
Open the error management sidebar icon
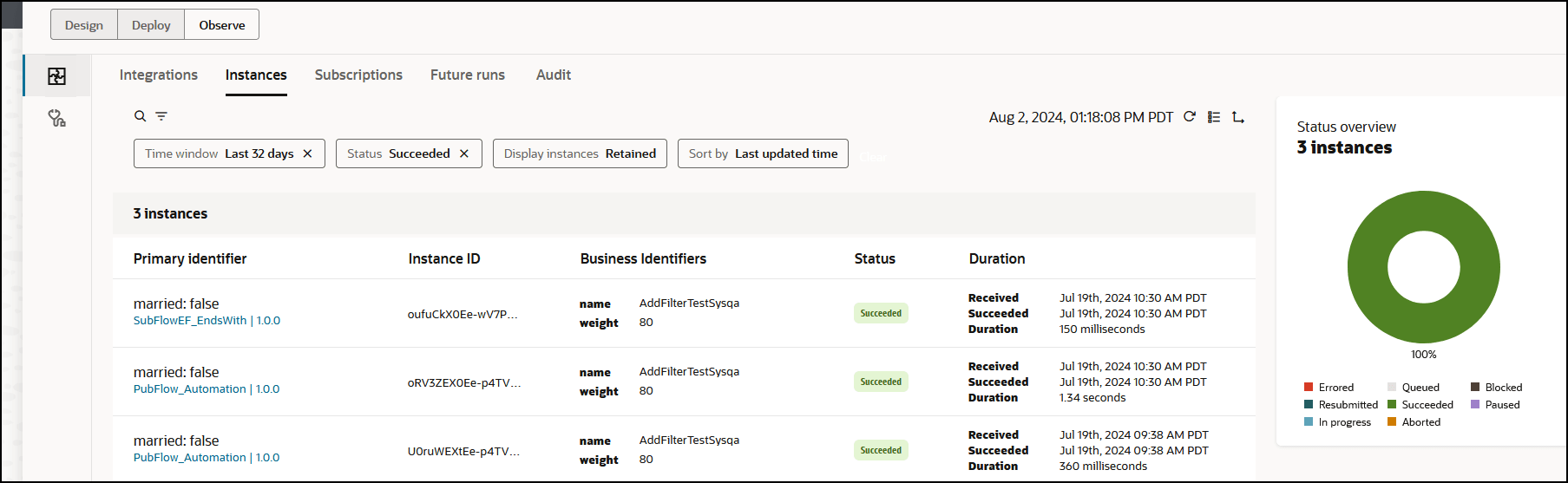pos(57,119)
